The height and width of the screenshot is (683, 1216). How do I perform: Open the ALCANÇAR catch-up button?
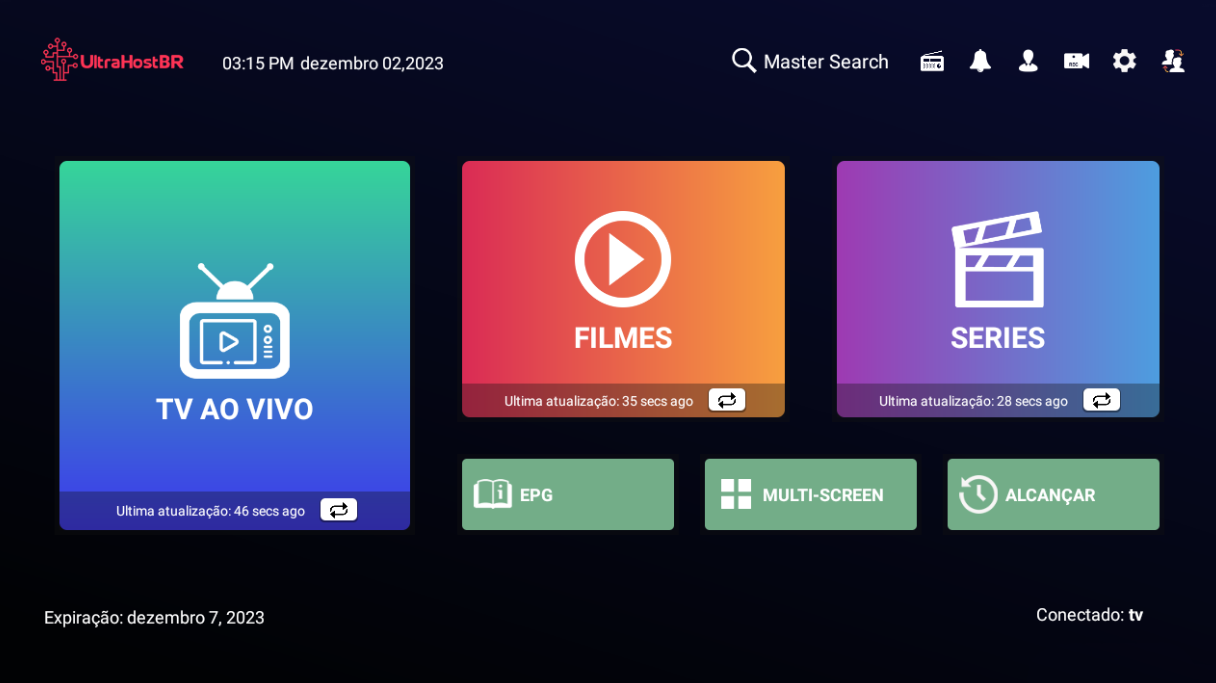1053,494
